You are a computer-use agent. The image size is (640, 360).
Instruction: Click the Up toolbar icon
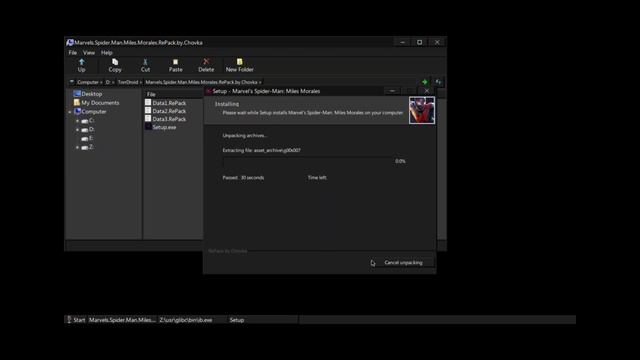82,62
